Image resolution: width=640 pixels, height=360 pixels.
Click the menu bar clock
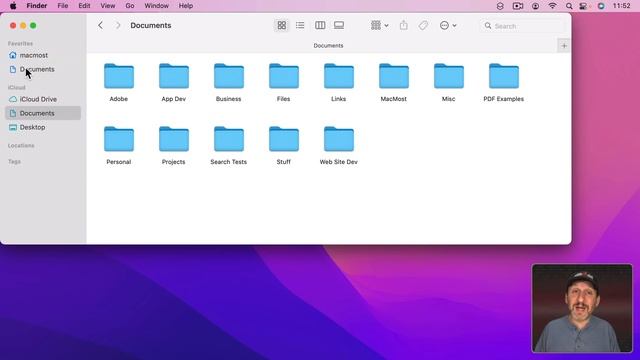click(622, 6)
